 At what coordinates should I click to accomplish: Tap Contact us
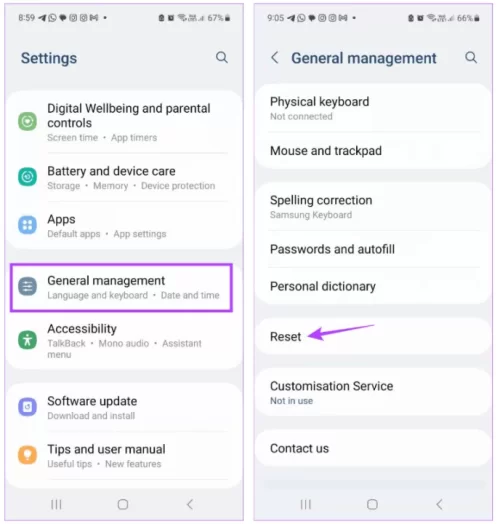pos(373,448)
